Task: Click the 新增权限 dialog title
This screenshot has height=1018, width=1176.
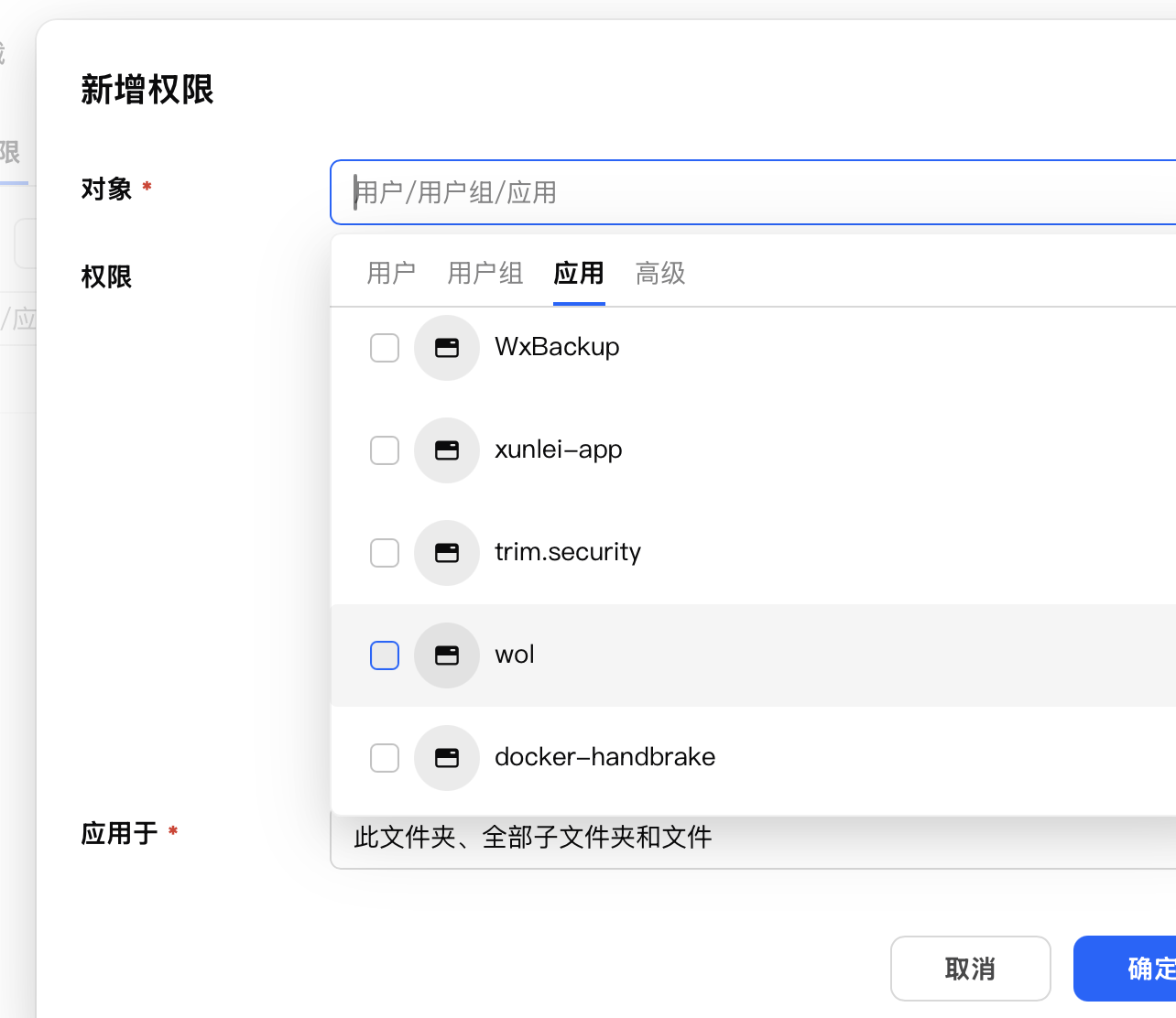Action: coord(147,90)
